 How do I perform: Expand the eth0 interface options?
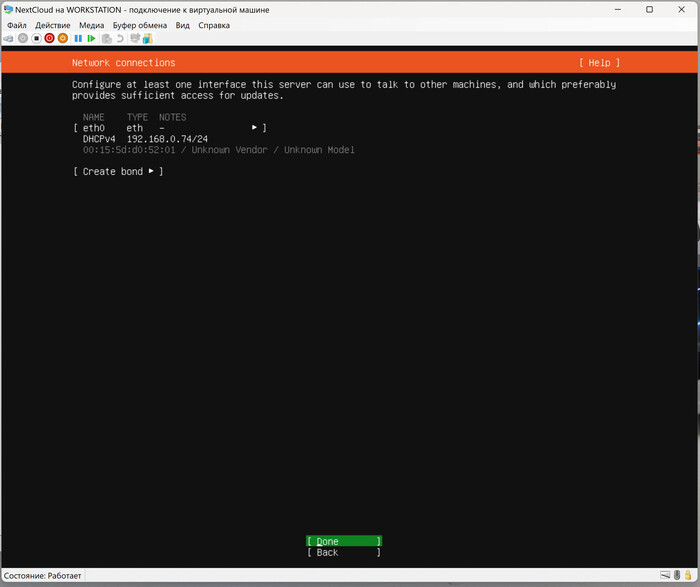pyautogui.click(x=170, y=128)
